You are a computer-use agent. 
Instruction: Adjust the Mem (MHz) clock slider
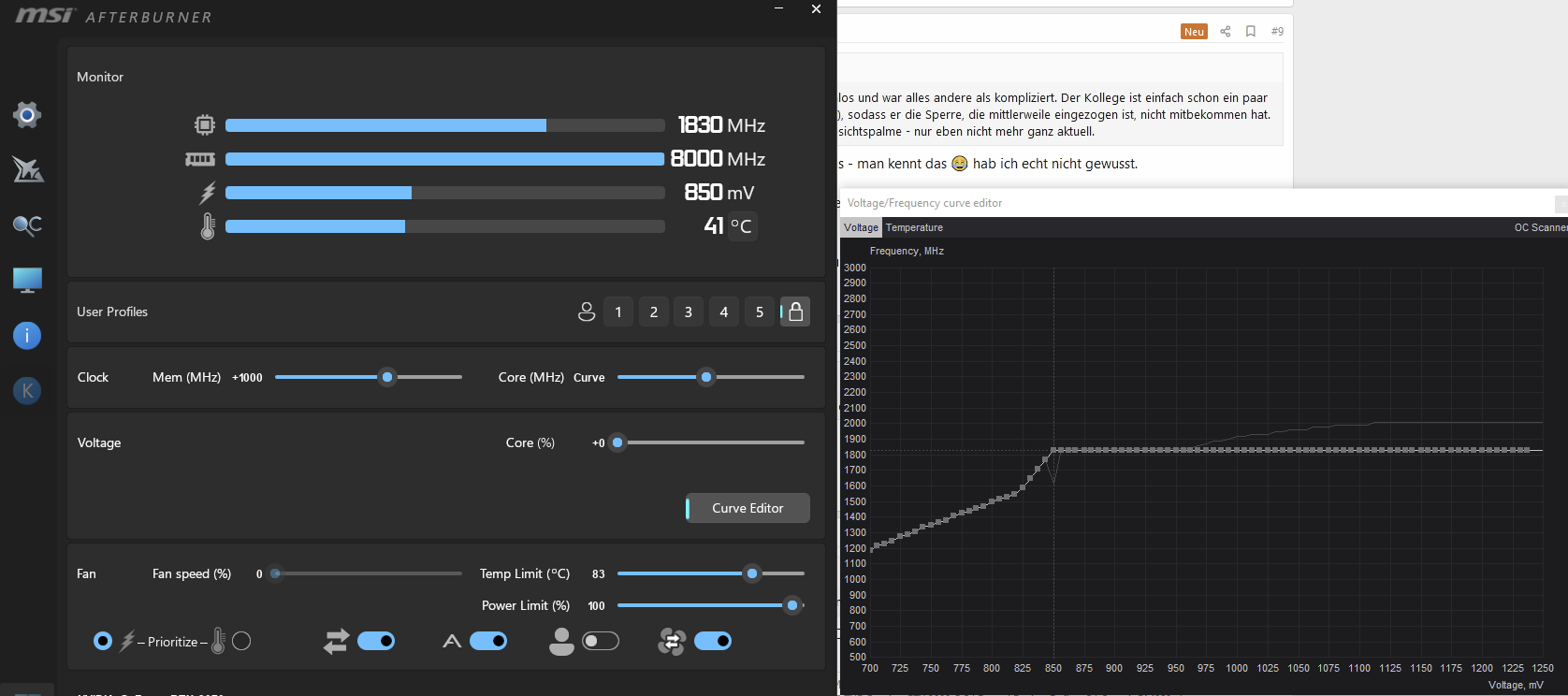(387, 377)
